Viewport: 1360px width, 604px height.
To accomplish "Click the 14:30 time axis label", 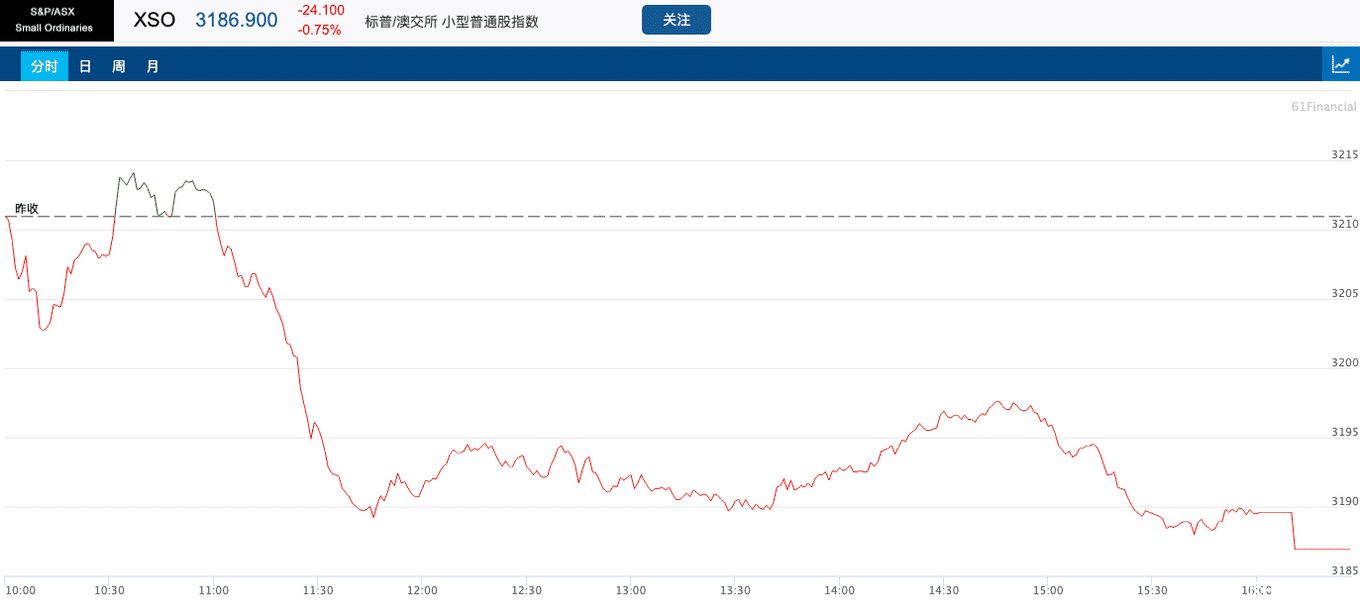I will (943, 591).
